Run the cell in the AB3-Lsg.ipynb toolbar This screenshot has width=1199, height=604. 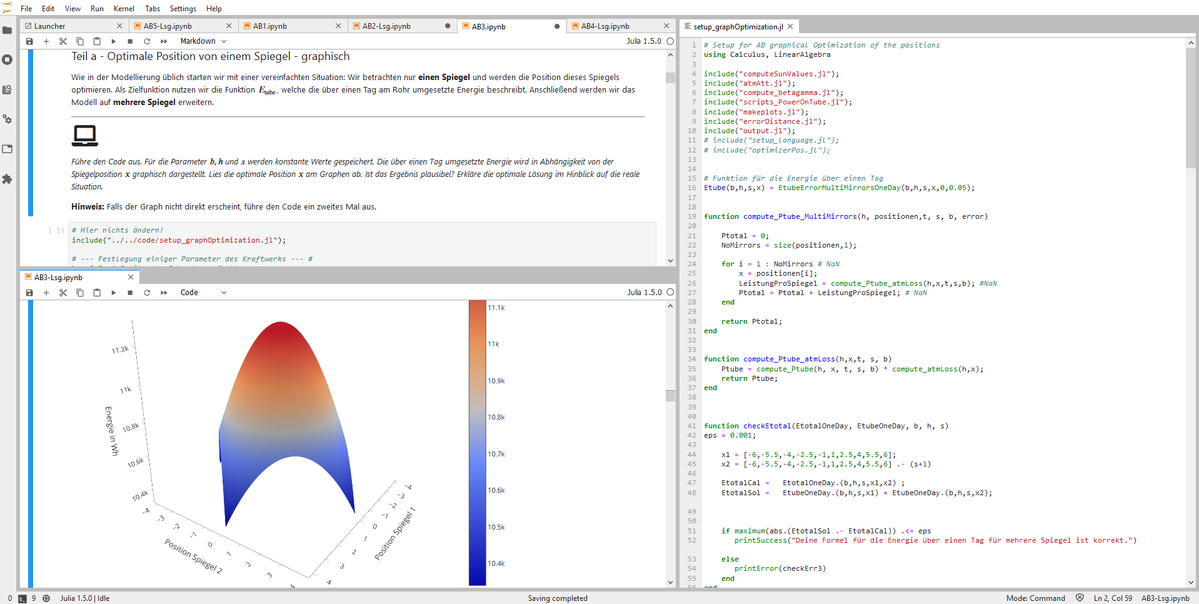[x=113, y=293]
